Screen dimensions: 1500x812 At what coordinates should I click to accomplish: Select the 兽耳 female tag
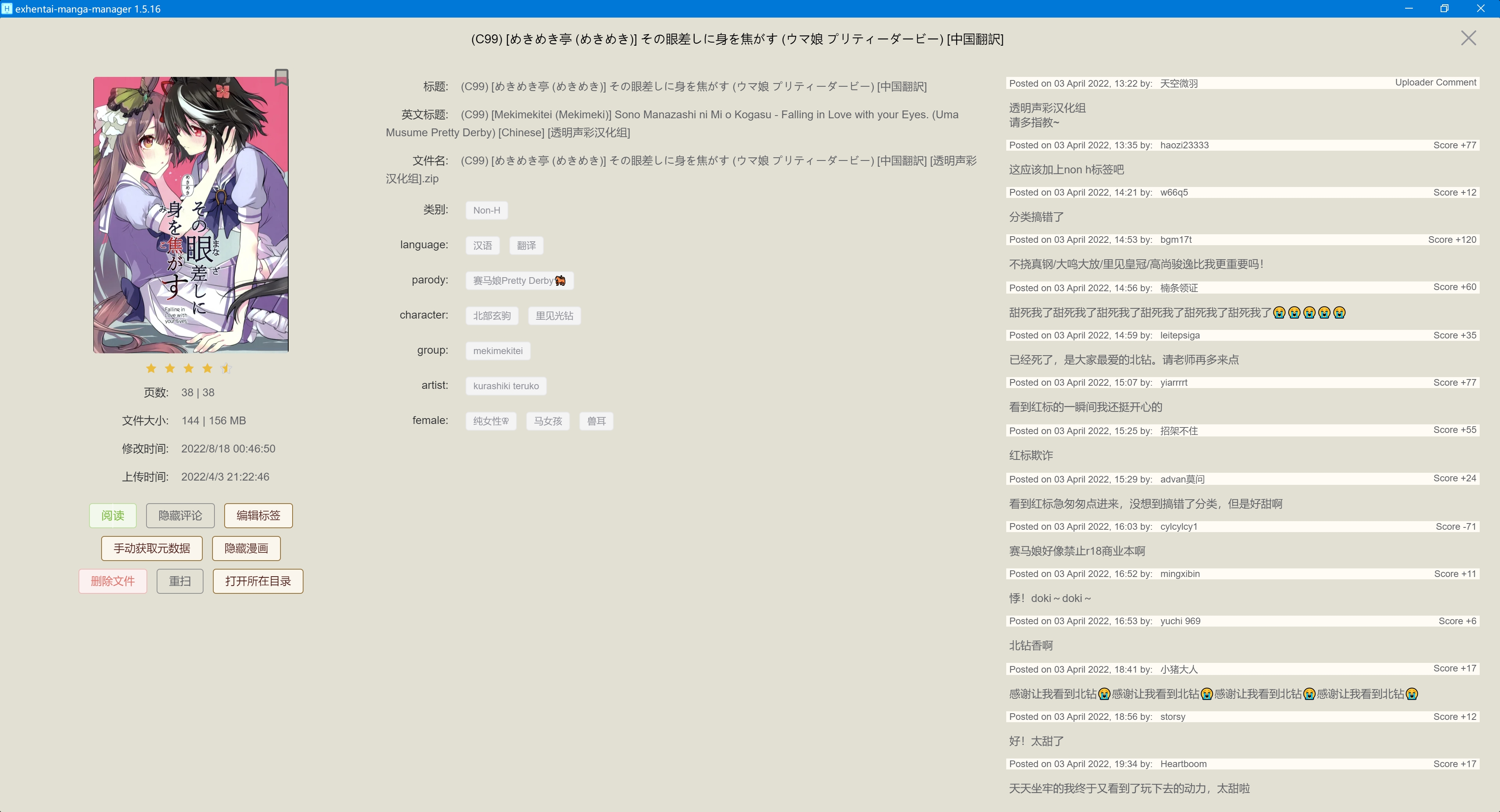click(x=596, y=421)
